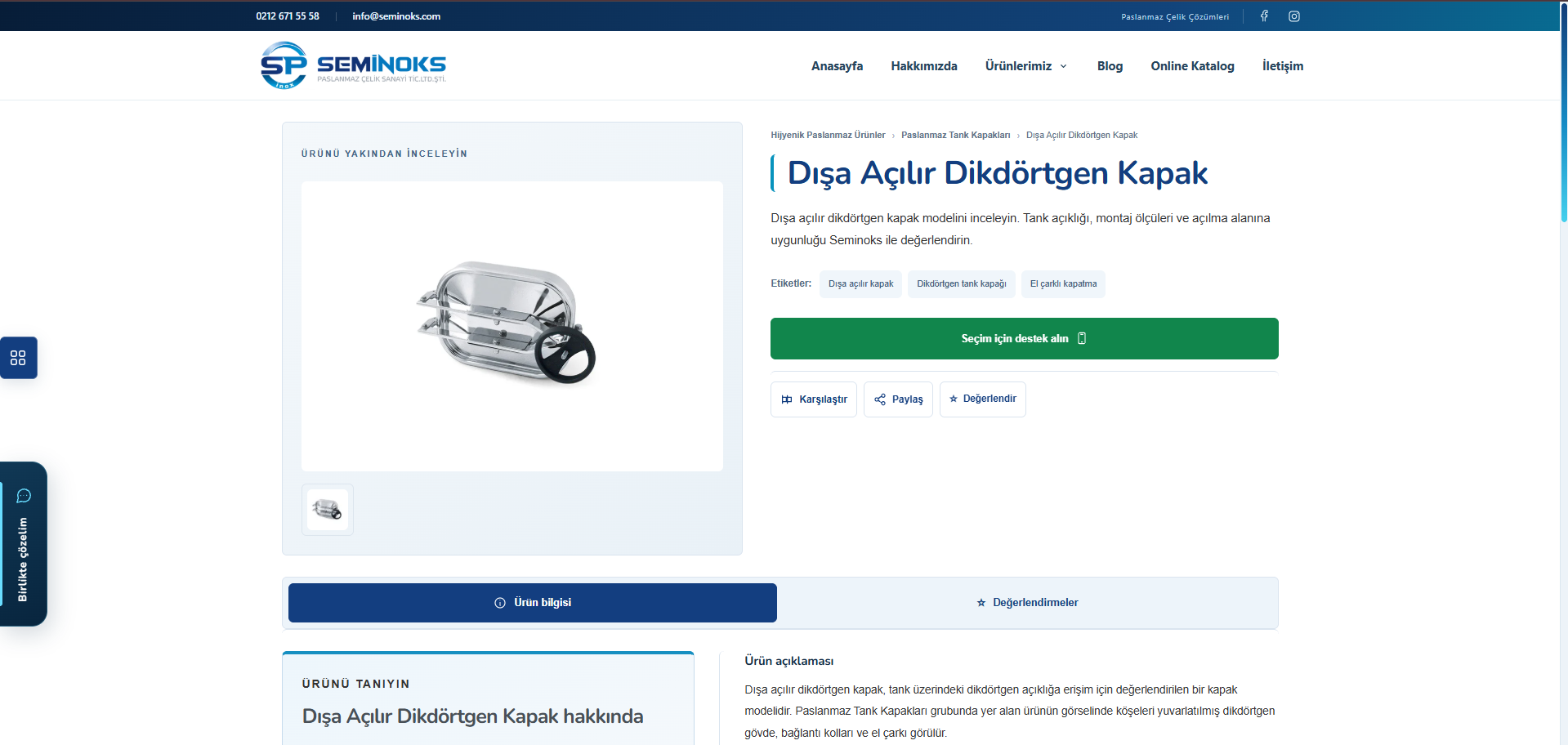
Task: Open the İletişim menu item
Action: click(x=1283, y=66)
